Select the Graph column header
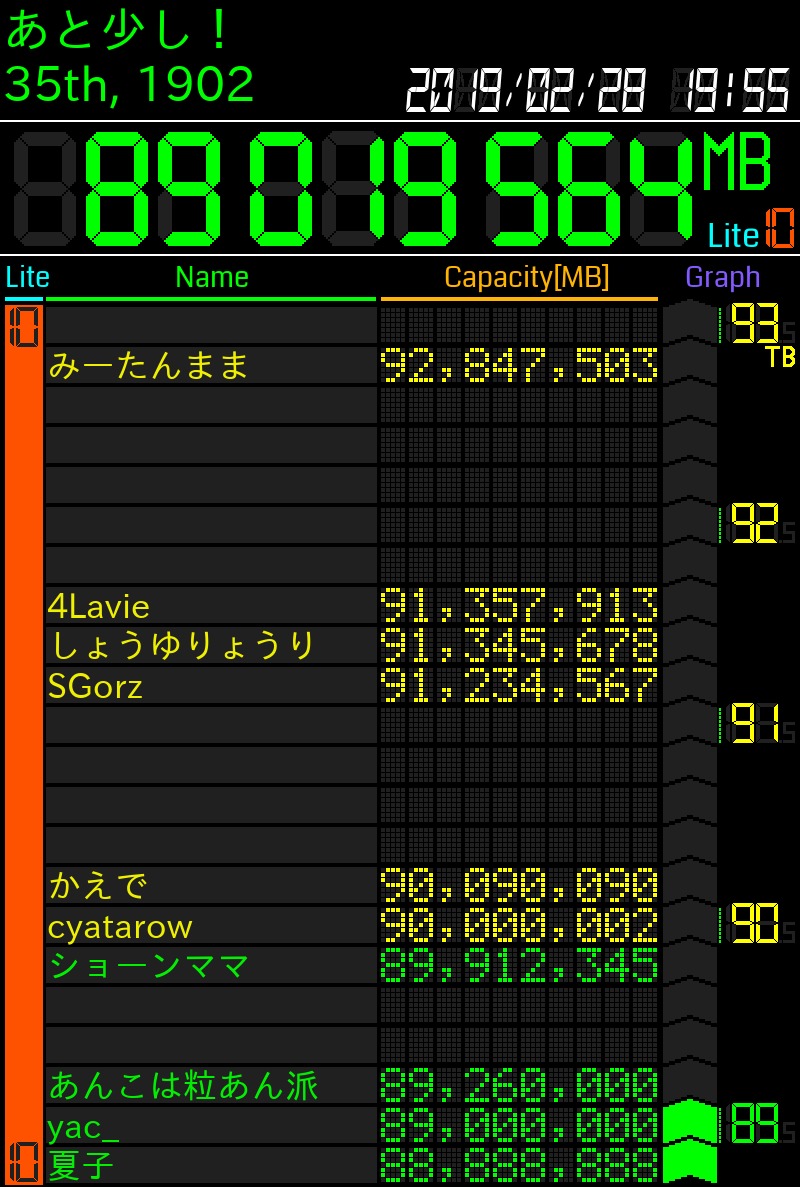The image size is (800, 1187). pos(723,278)
